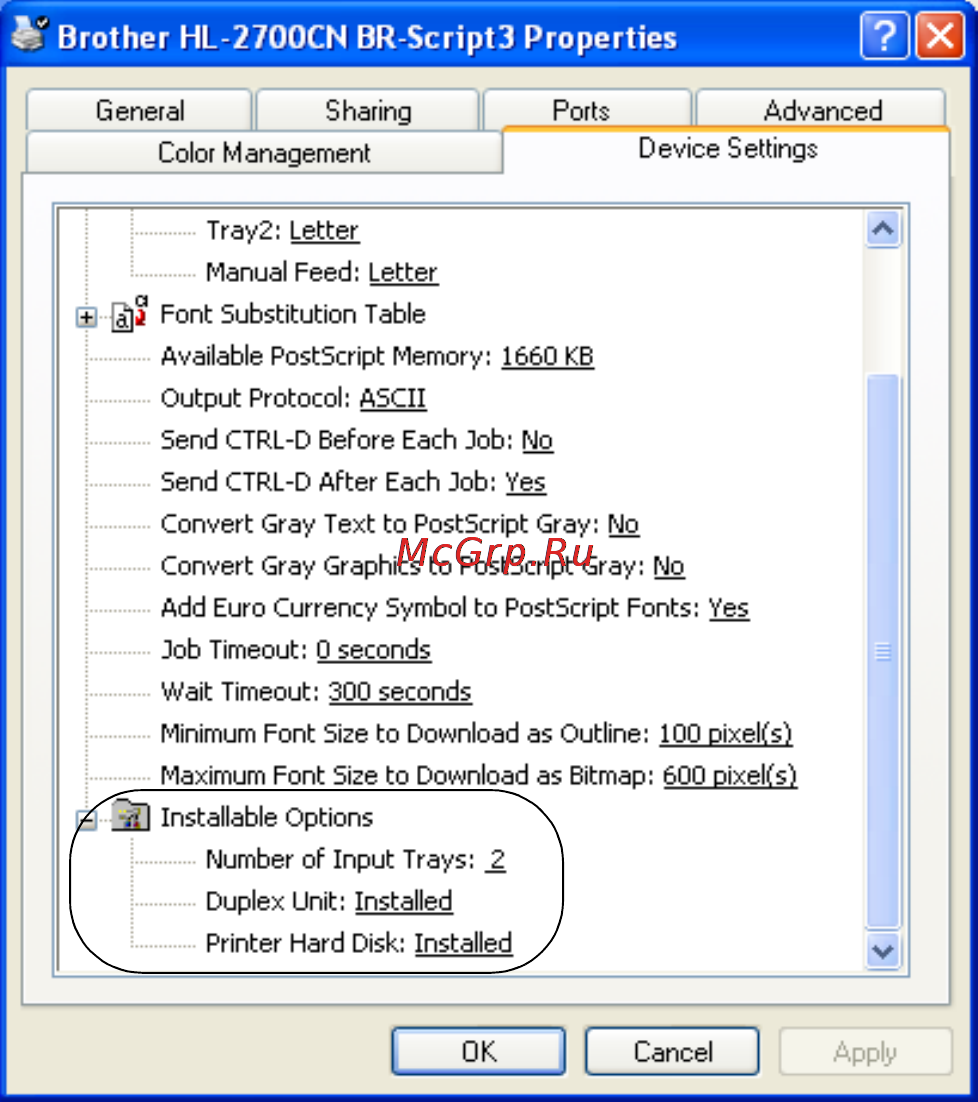Click the scroll down arrow
Viewport: 978px width, 1102px height.
(x=883, y=952)
